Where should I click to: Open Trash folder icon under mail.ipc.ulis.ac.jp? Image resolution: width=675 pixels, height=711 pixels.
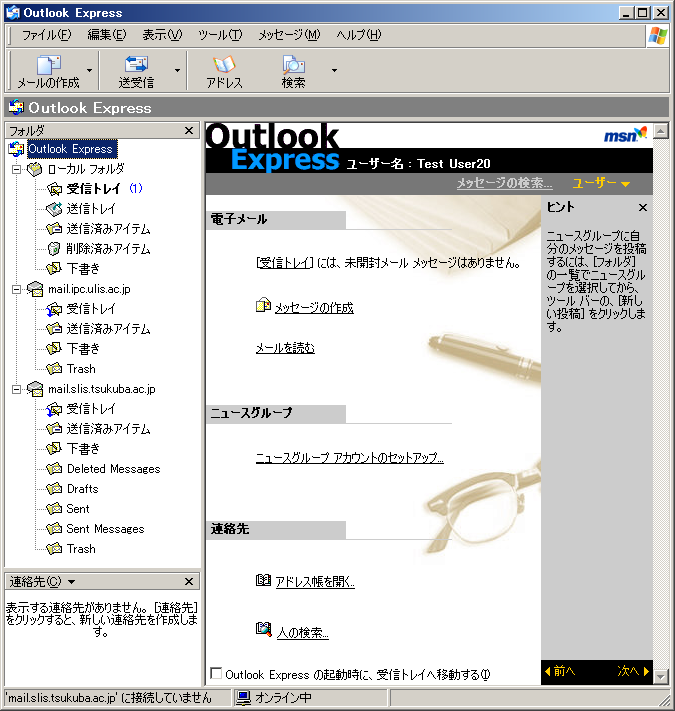[x=54, y=369]
